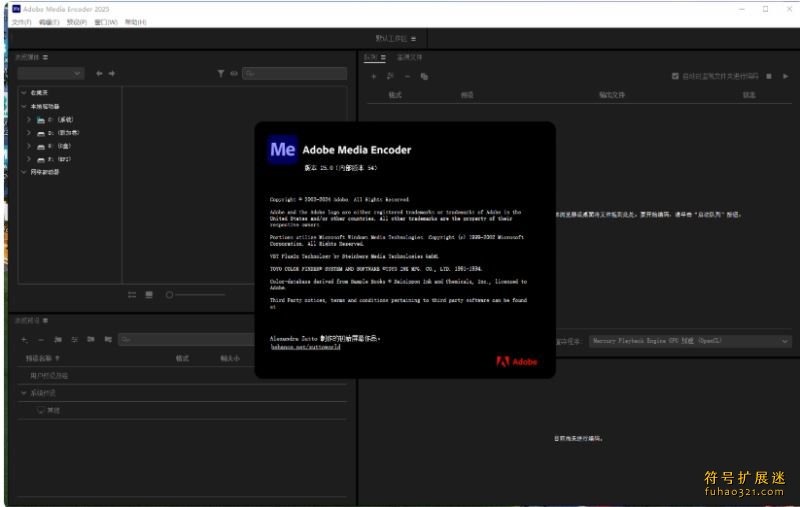Create new preset with plus icon
Viewport: 800px width, 507px height.
(24, 340)
